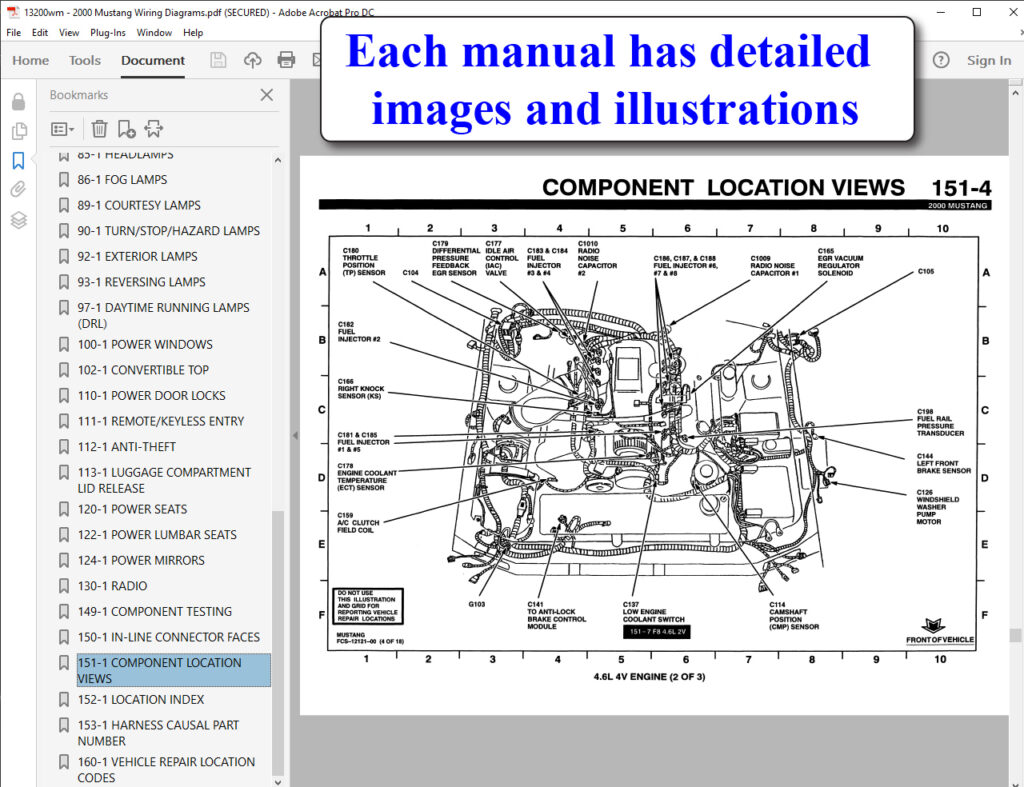Viewport: 1024px width, 787px height.
Task: Click the Sign In button
Action: pyautogui.click(x=988, y=60)
